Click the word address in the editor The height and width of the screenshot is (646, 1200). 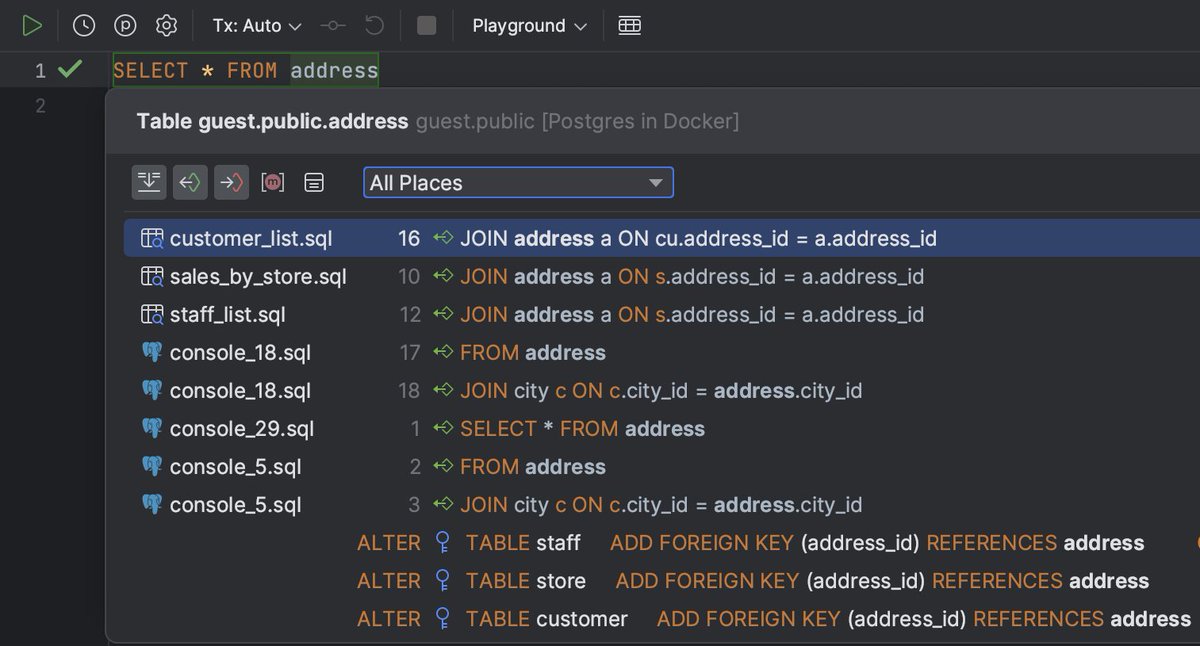(x=334, y=70)
